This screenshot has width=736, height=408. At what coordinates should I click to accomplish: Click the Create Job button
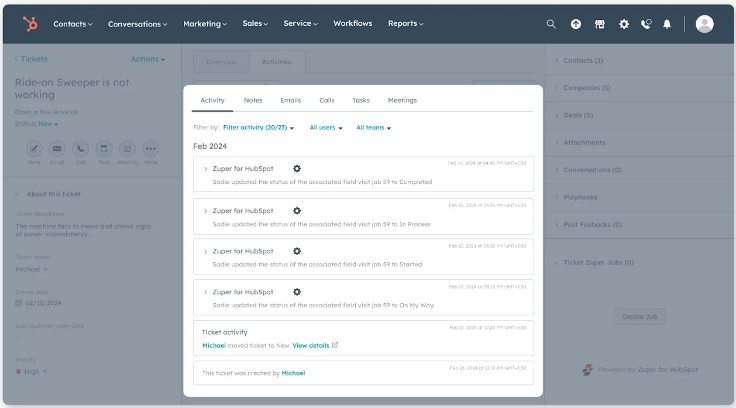(639, 316)
